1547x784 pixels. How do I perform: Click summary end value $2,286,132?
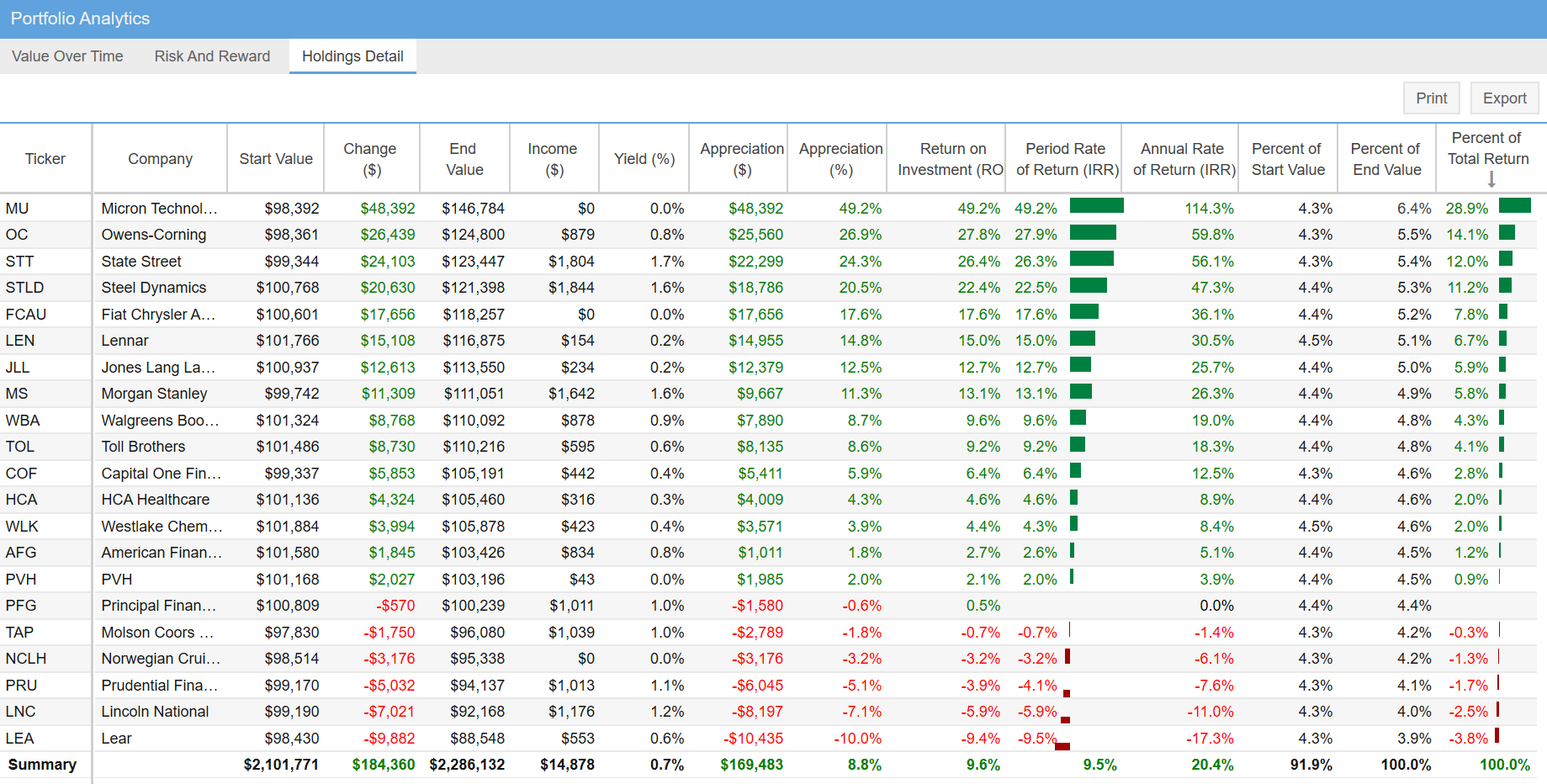point(467,765)
